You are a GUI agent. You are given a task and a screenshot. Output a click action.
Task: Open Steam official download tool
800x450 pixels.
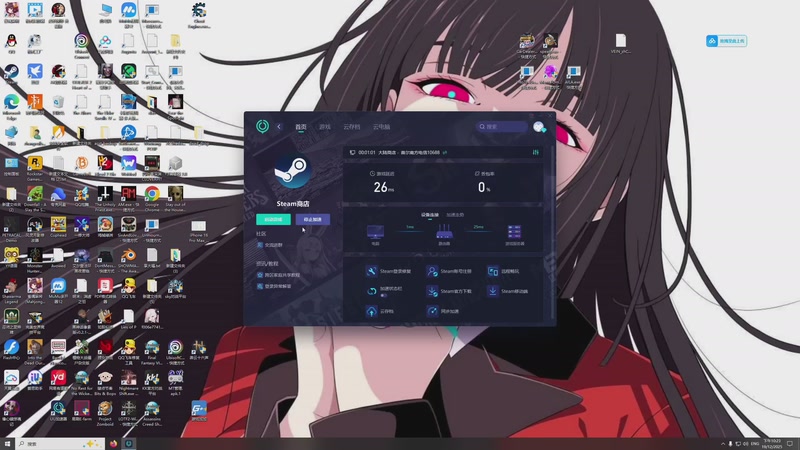point(449,291)
